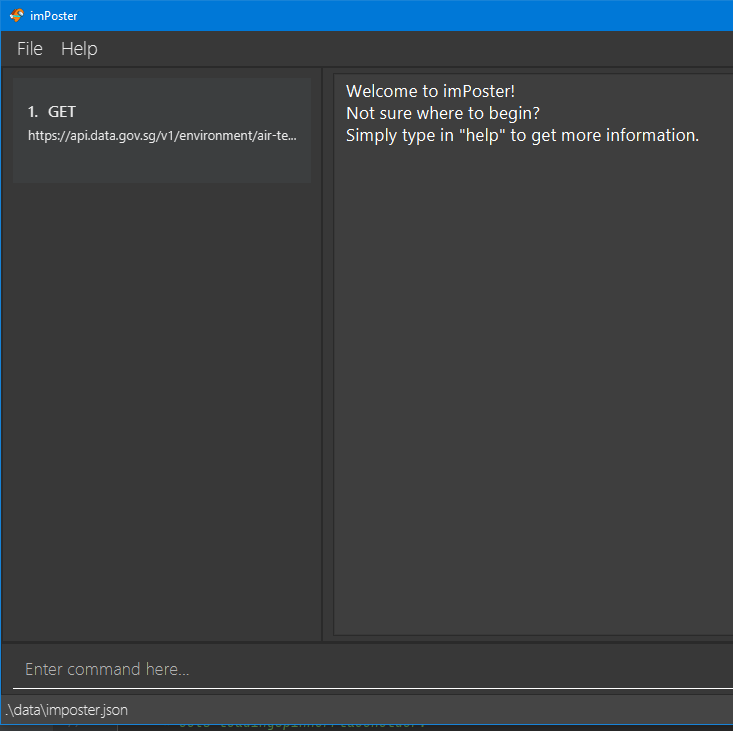Click the imPoster window title text
This screenshot has height=731, width=733.
pyautogui.click(x=53, y=16)
